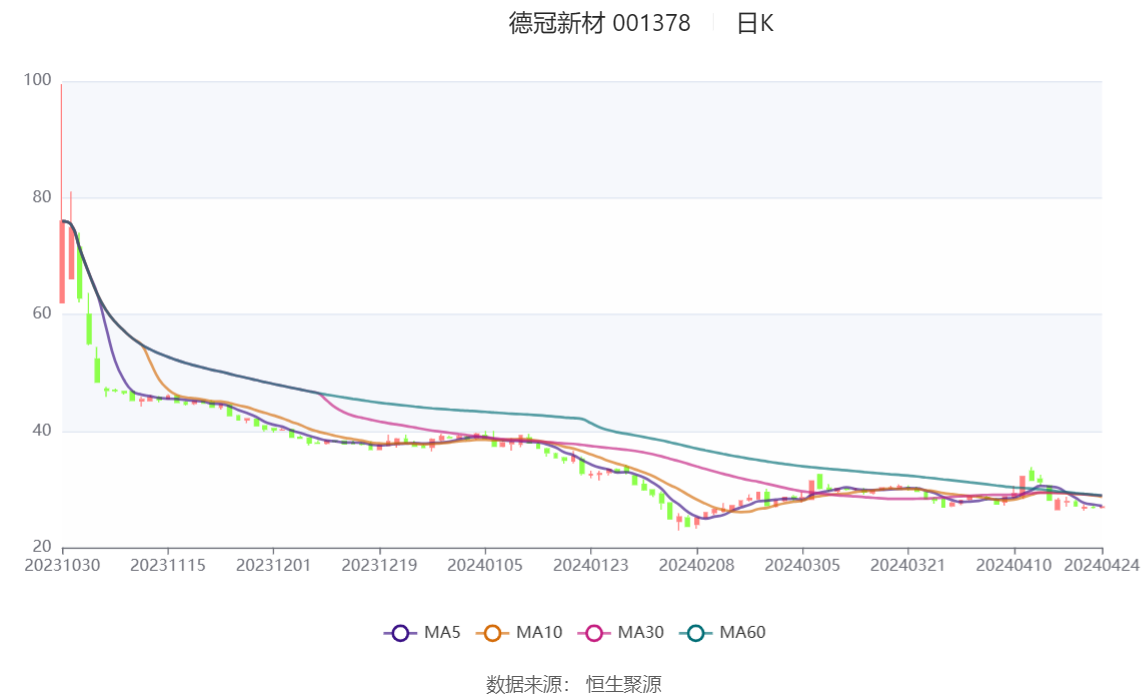Screen dimensions: 1148x699
Task: Click the x-axis date label 20240105
Action: (x=485, y=566)
